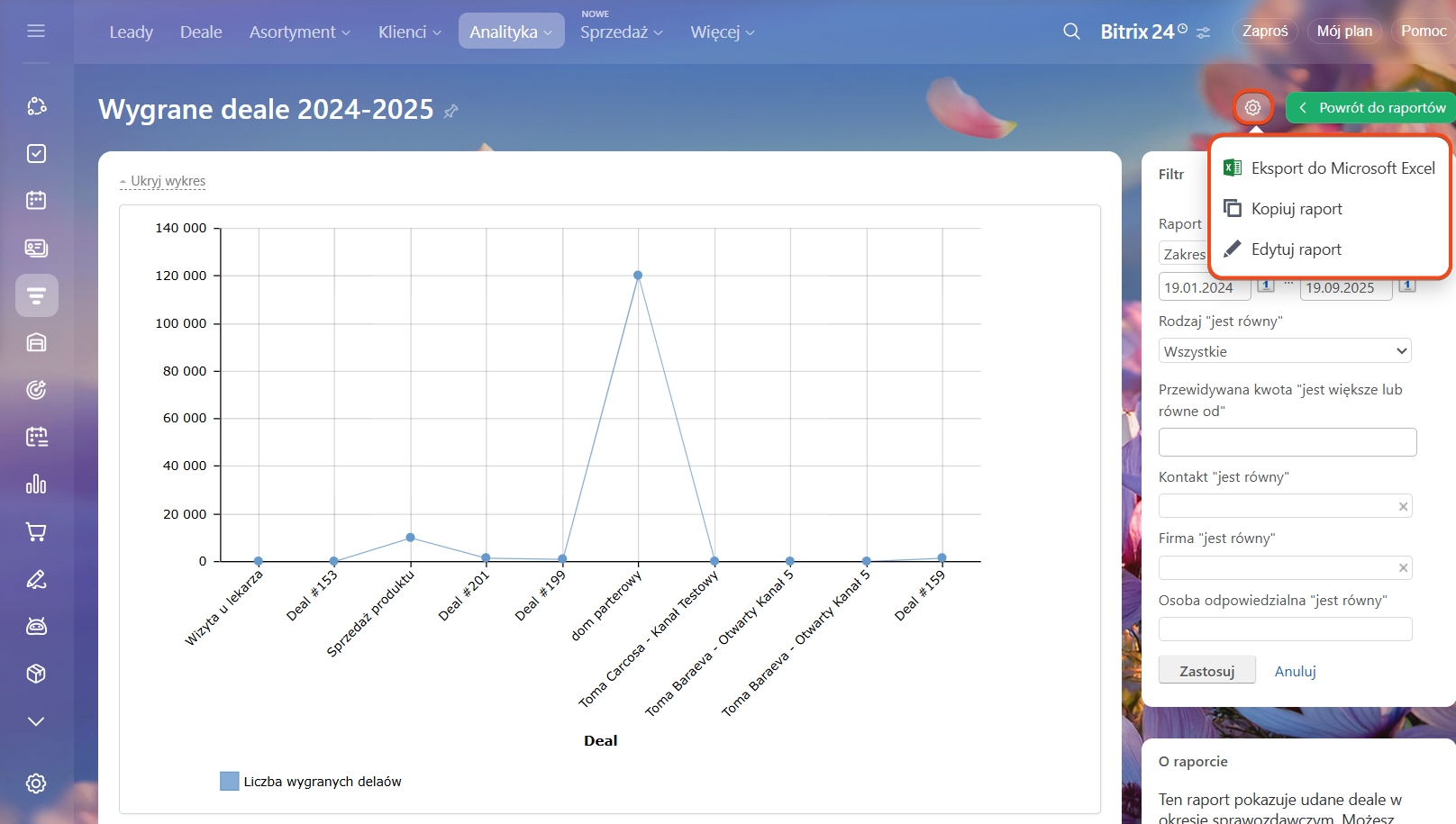
Task: Open the sidebar settings gear at the bottom
Action: pyautogui.click(x=36, y=783)
